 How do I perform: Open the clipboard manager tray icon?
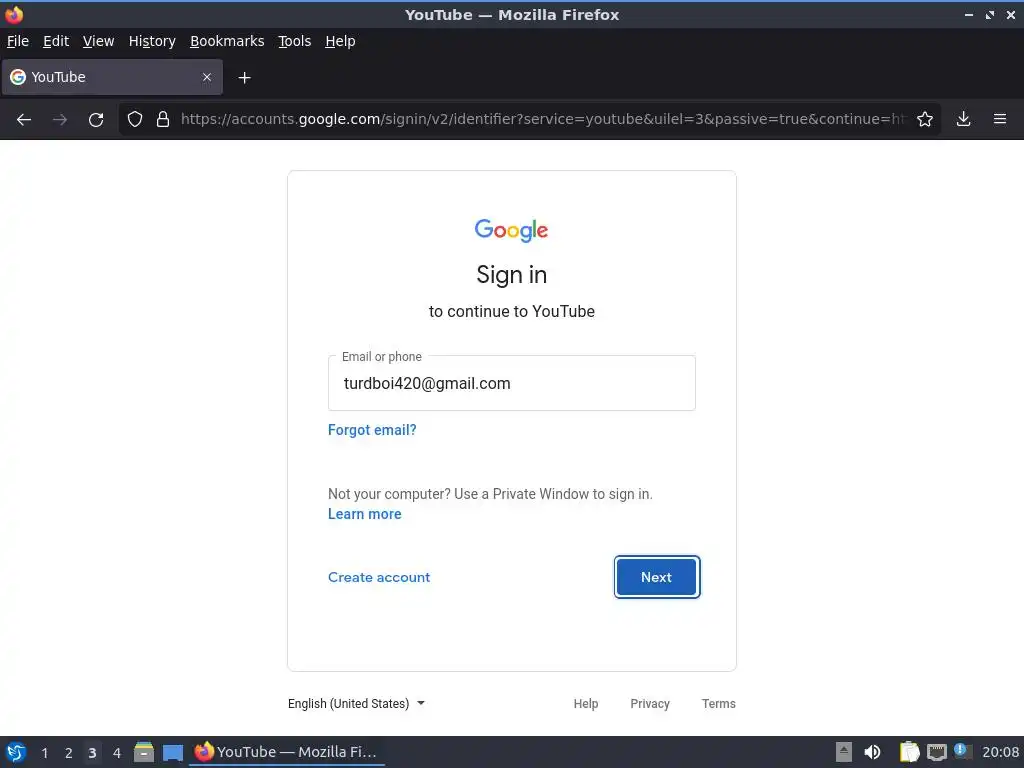(x=909, y=752)
